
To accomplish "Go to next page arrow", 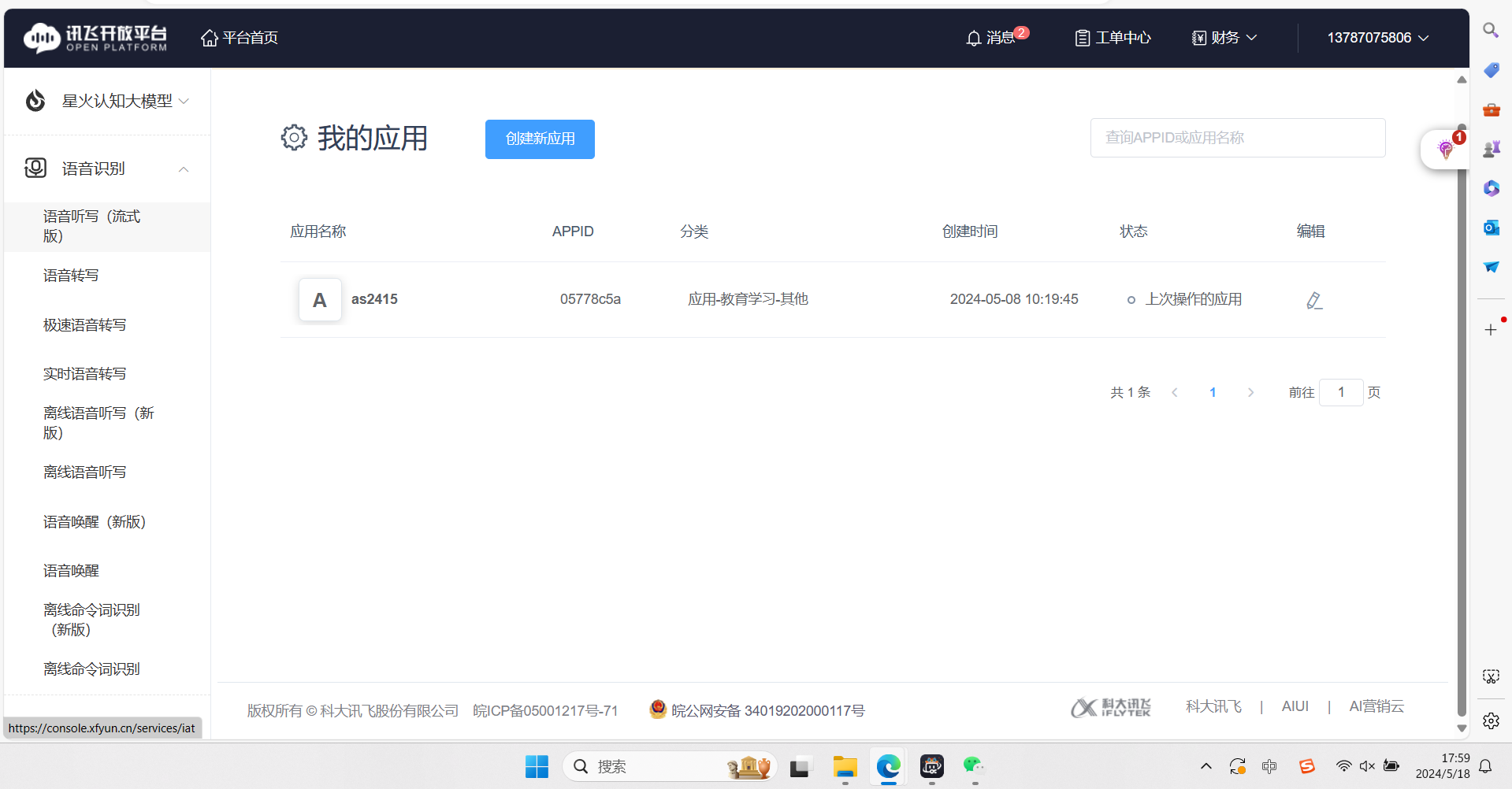I will (1250, 392).
